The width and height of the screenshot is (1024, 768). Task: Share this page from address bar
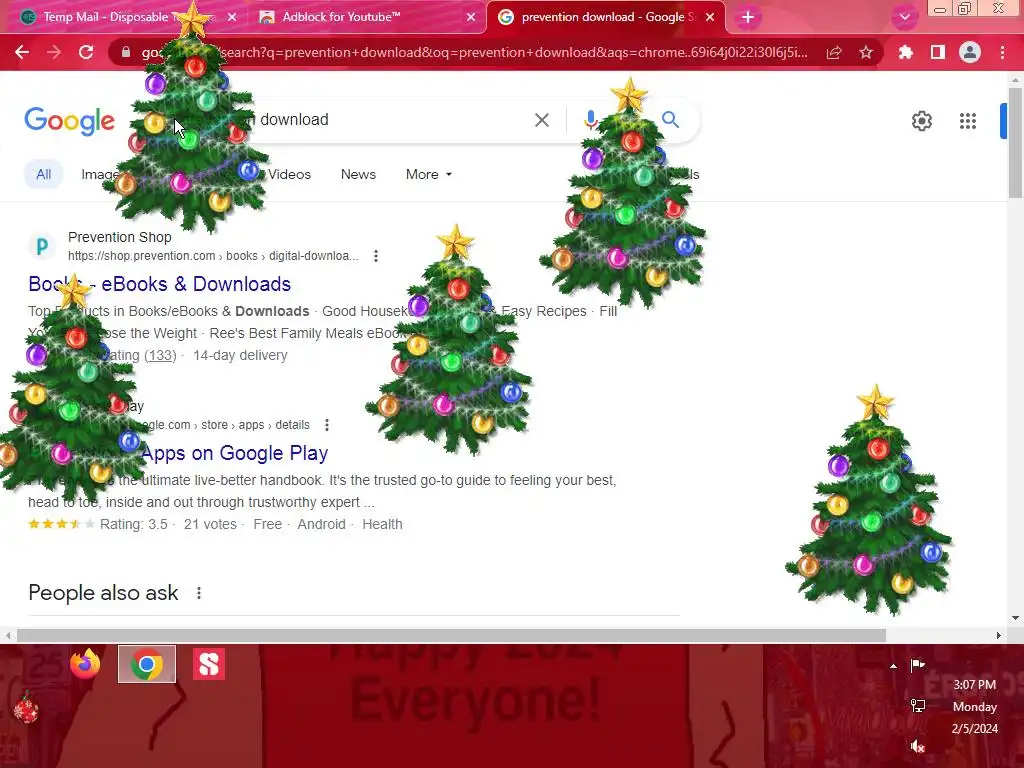pos(834,53)
